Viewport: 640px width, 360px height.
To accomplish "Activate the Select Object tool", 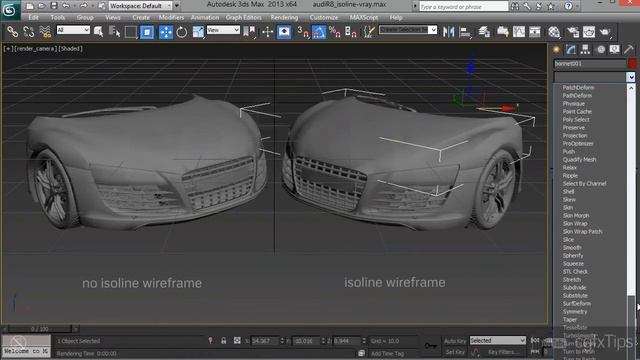I will coord(98,31).
